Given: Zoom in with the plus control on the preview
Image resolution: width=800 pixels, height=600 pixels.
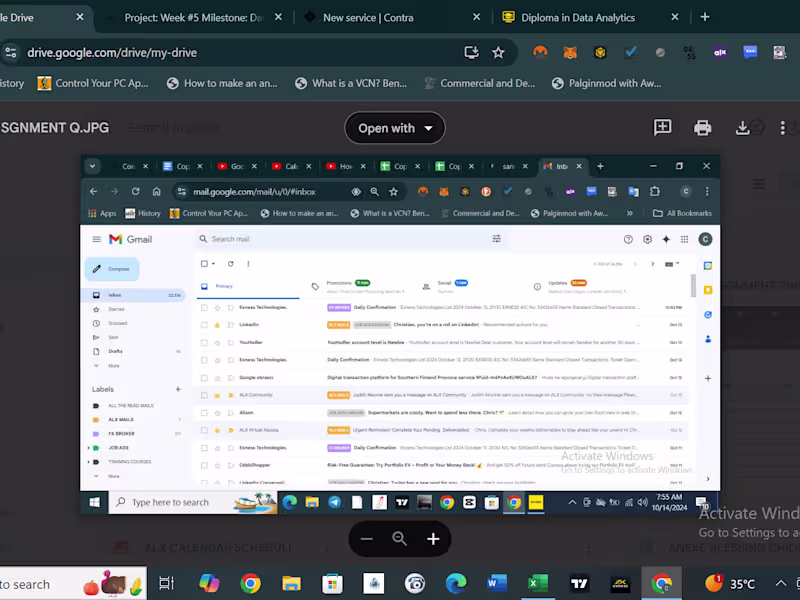Looking at the screenshot, I should pos(433,539).
